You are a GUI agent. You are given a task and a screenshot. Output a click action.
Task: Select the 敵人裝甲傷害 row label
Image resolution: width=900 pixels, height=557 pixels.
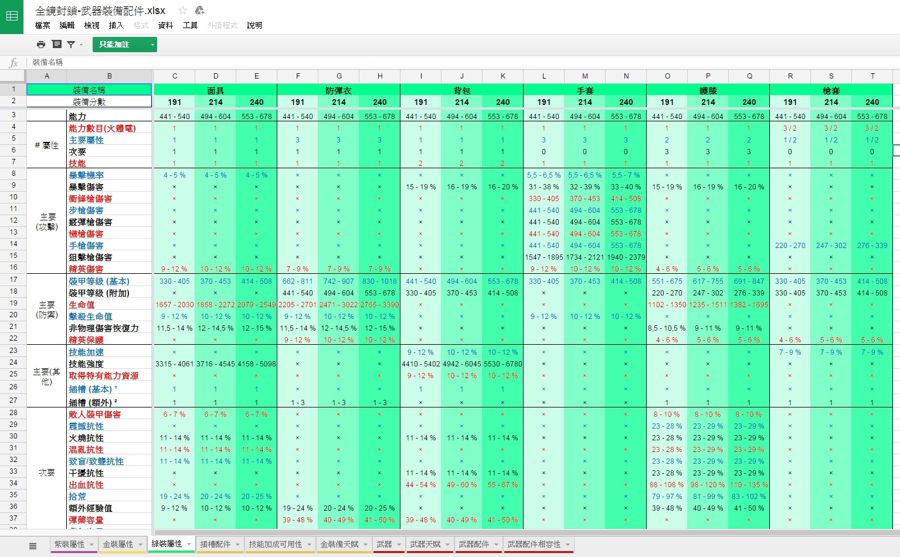110,414
